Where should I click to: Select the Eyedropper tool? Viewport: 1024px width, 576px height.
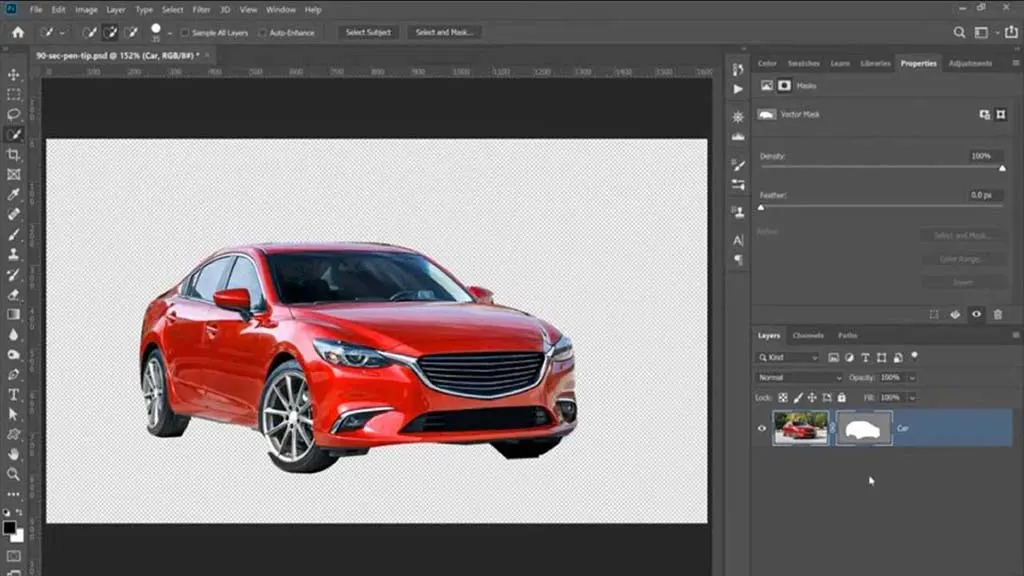pyautogui.click(x=13, y=195)
